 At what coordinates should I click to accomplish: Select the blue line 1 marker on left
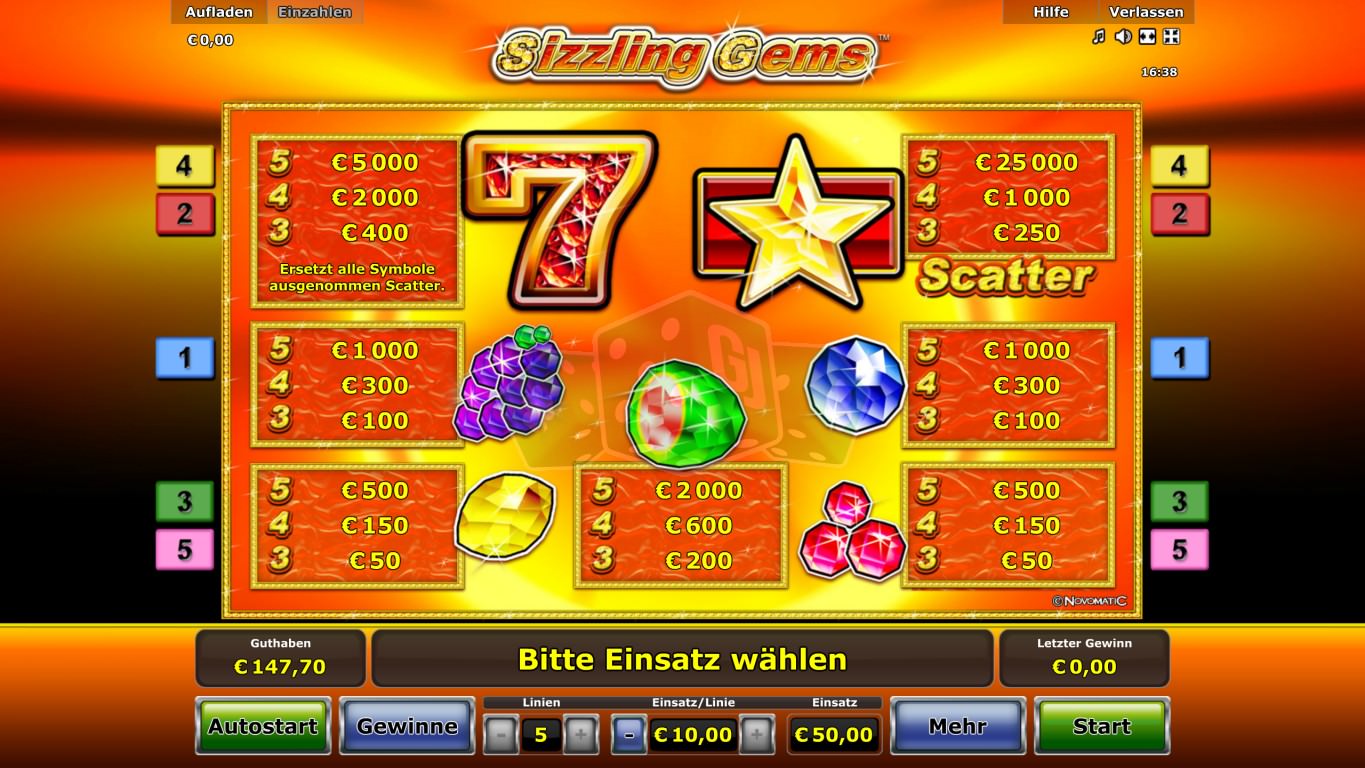coord(185,358)
